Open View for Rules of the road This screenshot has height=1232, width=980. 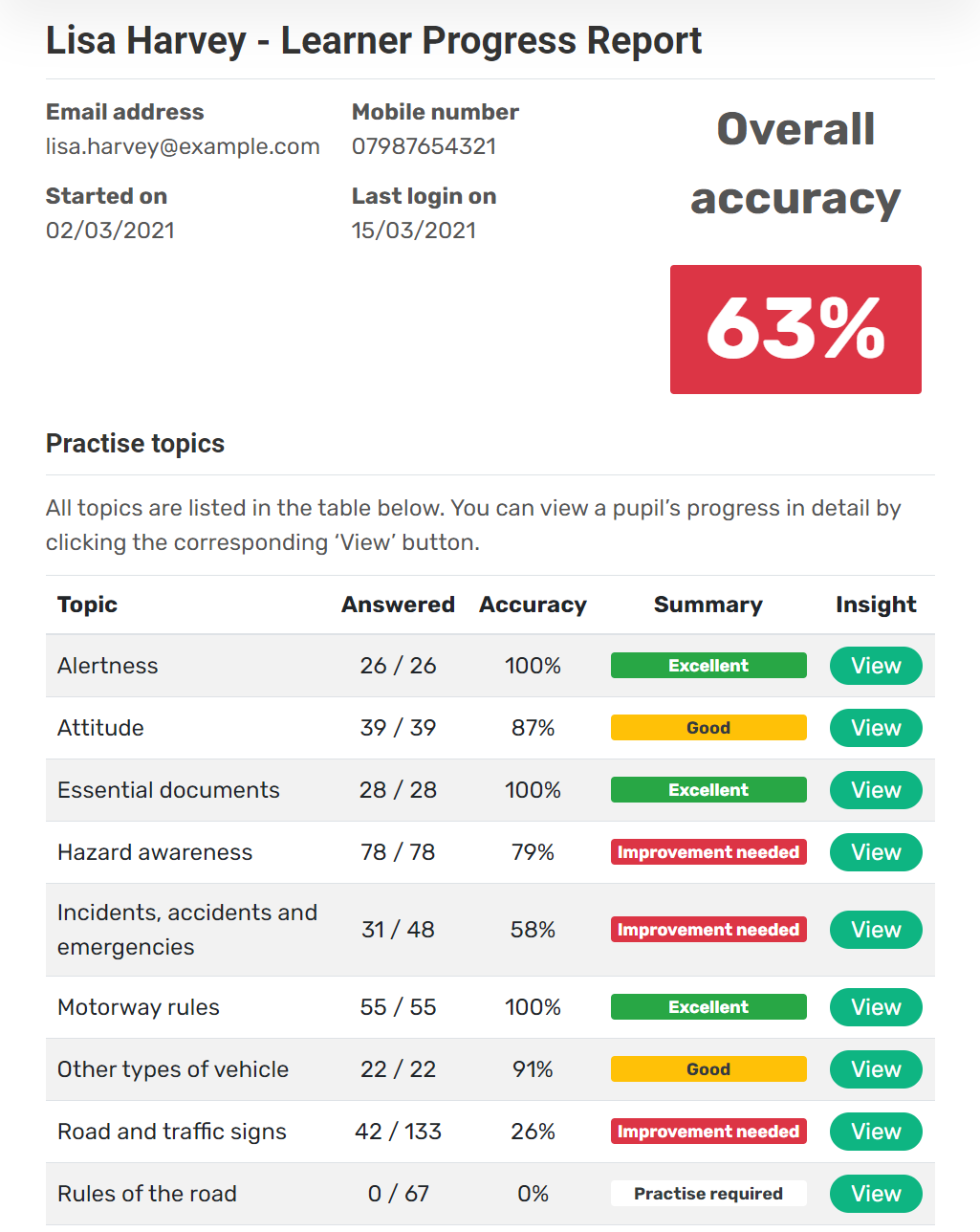(876, 1194)
